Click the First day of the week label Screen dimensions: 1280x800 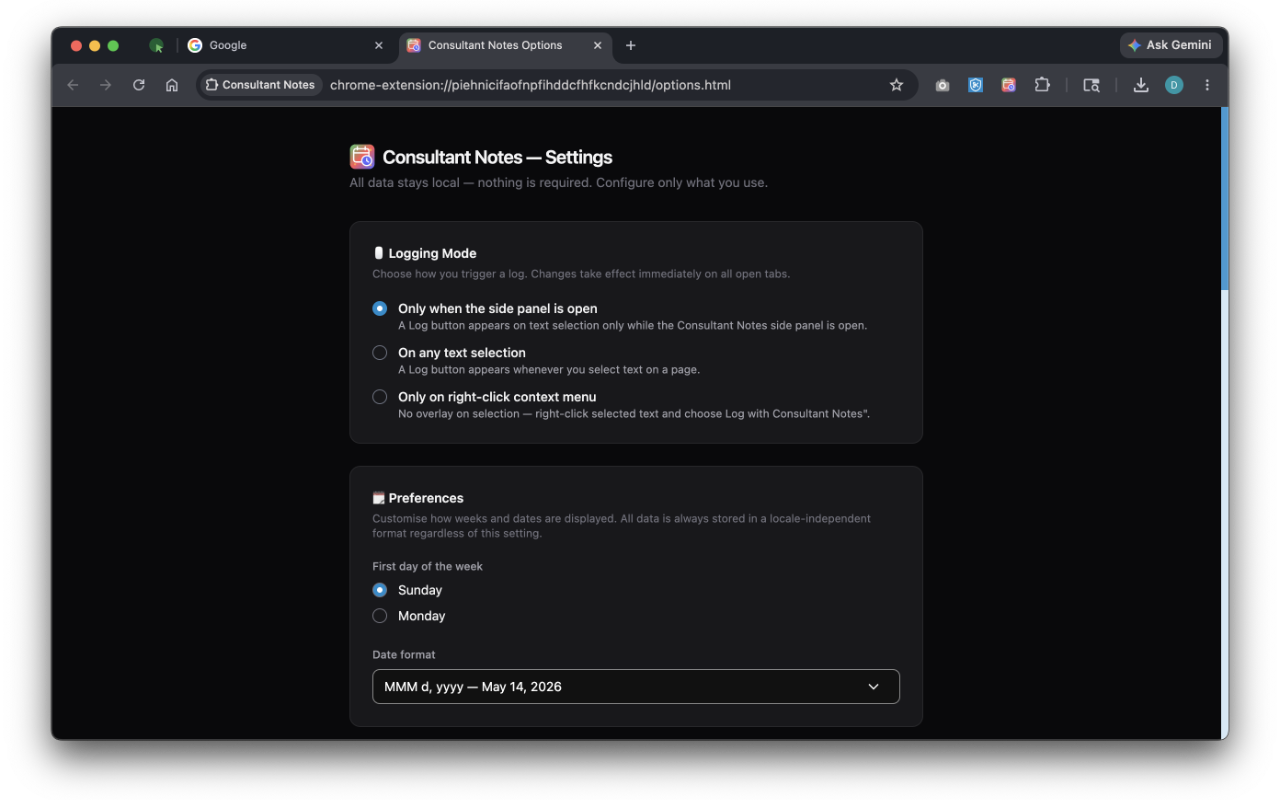click(428, 566)
